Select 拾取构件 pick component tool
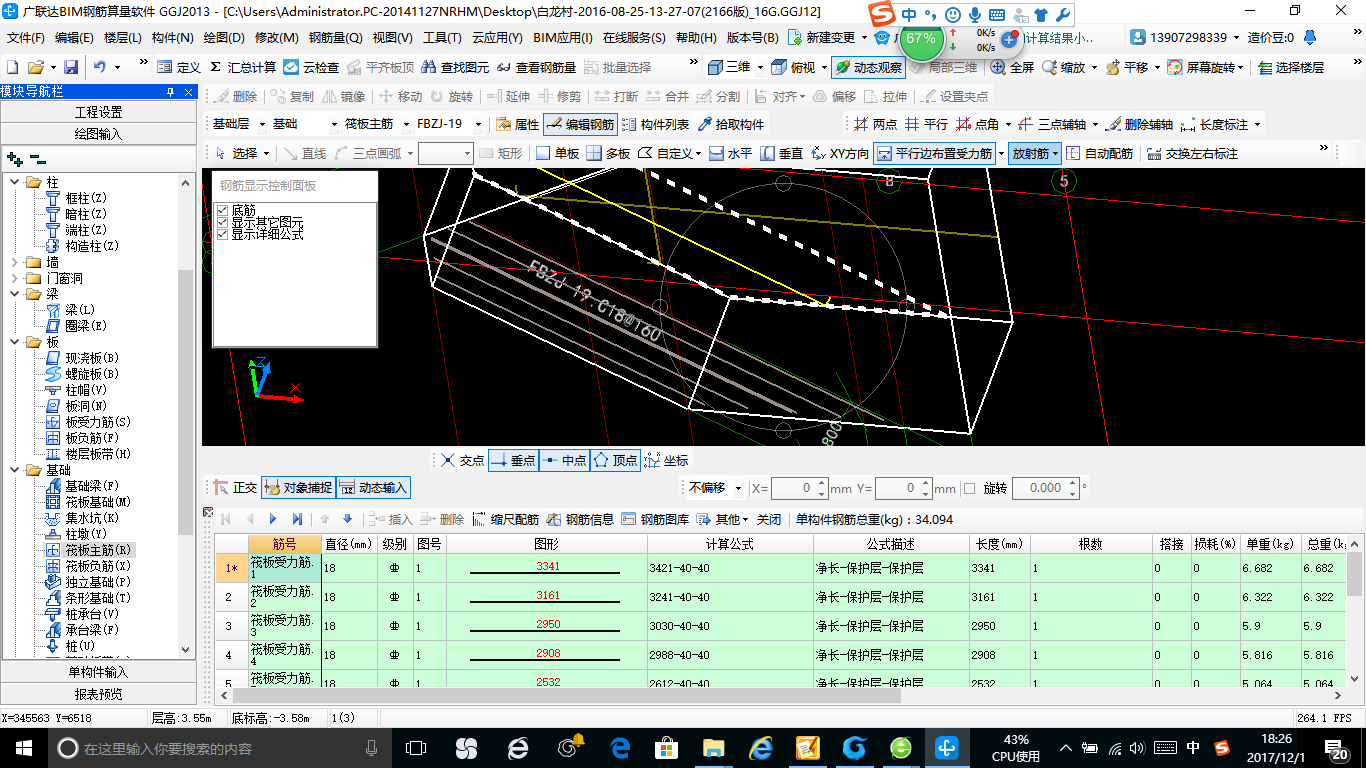 click(731, 125)
